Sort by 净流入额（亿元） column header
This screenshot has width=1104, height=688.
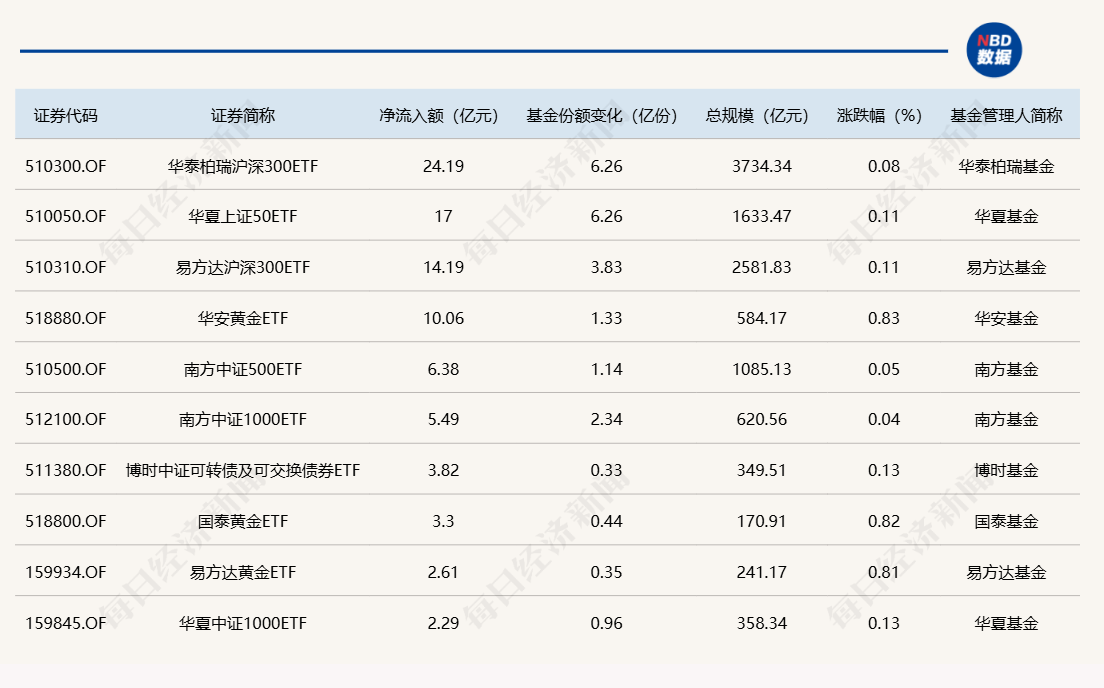(x=438, y=115)
